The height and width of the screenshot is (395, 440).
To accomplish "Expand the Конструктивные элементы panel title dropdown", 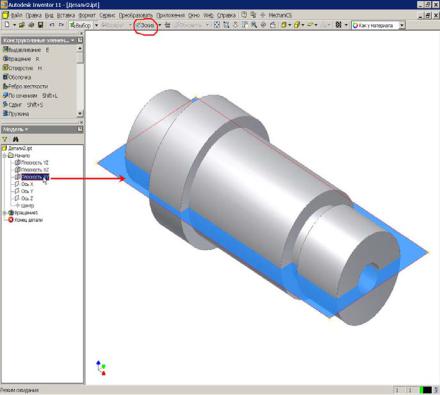I will point(73,40).
